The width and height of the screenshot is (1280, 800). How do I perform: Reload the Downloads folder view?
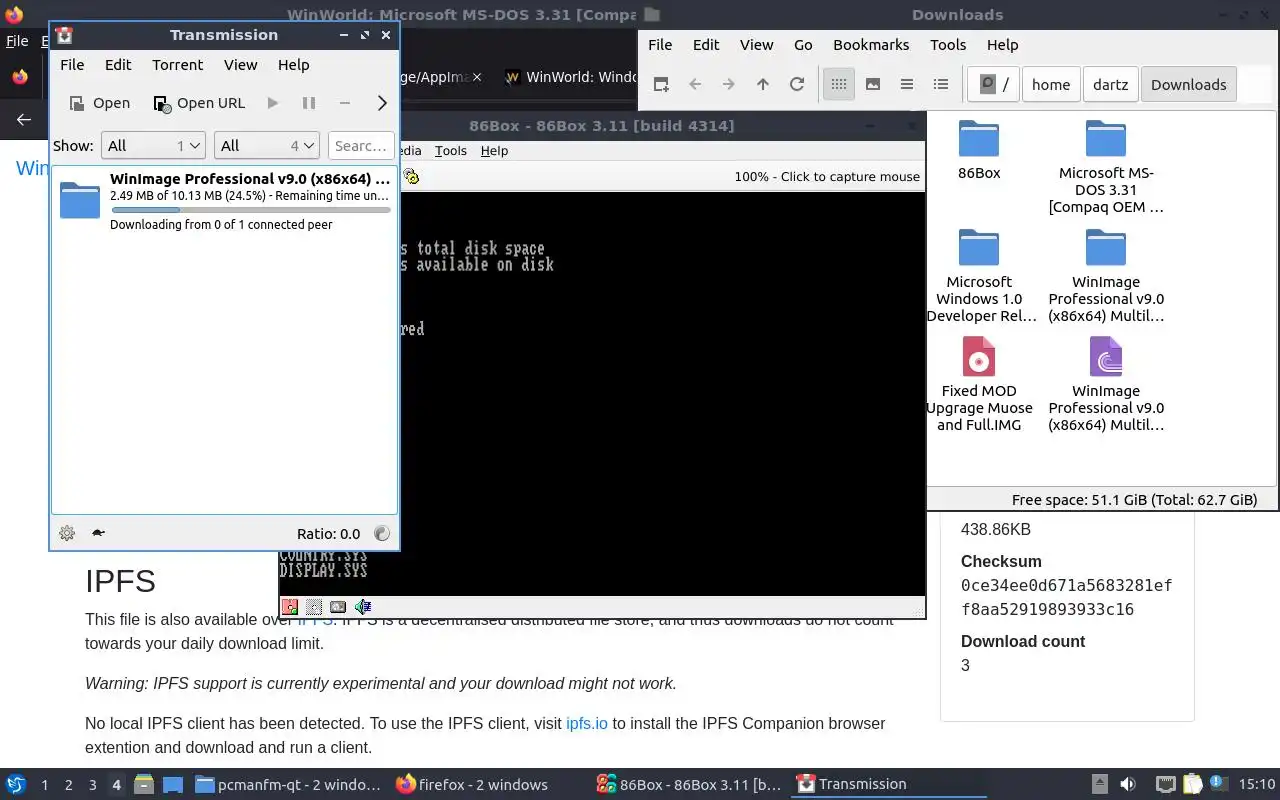click(x=797, y=84)
